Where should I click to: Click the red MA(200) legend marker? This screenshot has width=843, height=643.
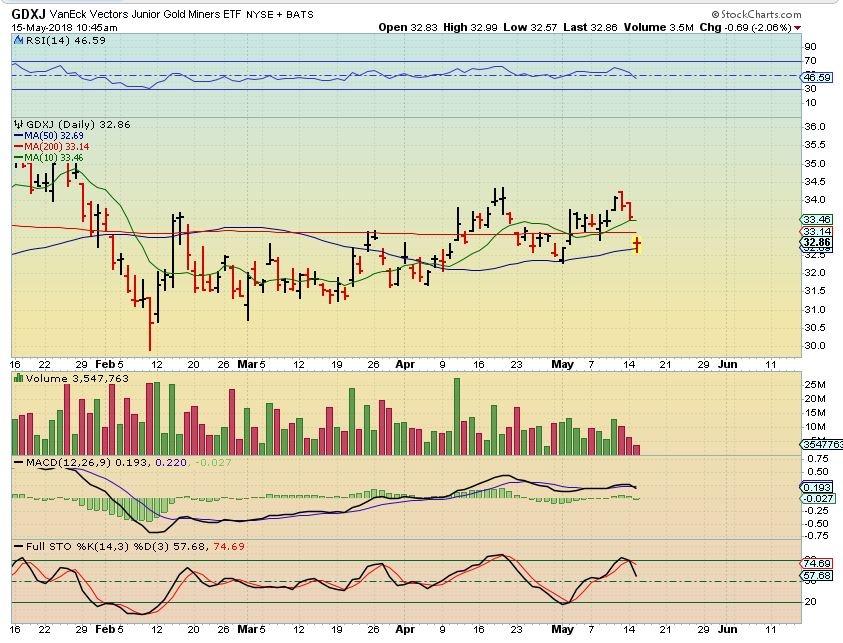point(16,146)
